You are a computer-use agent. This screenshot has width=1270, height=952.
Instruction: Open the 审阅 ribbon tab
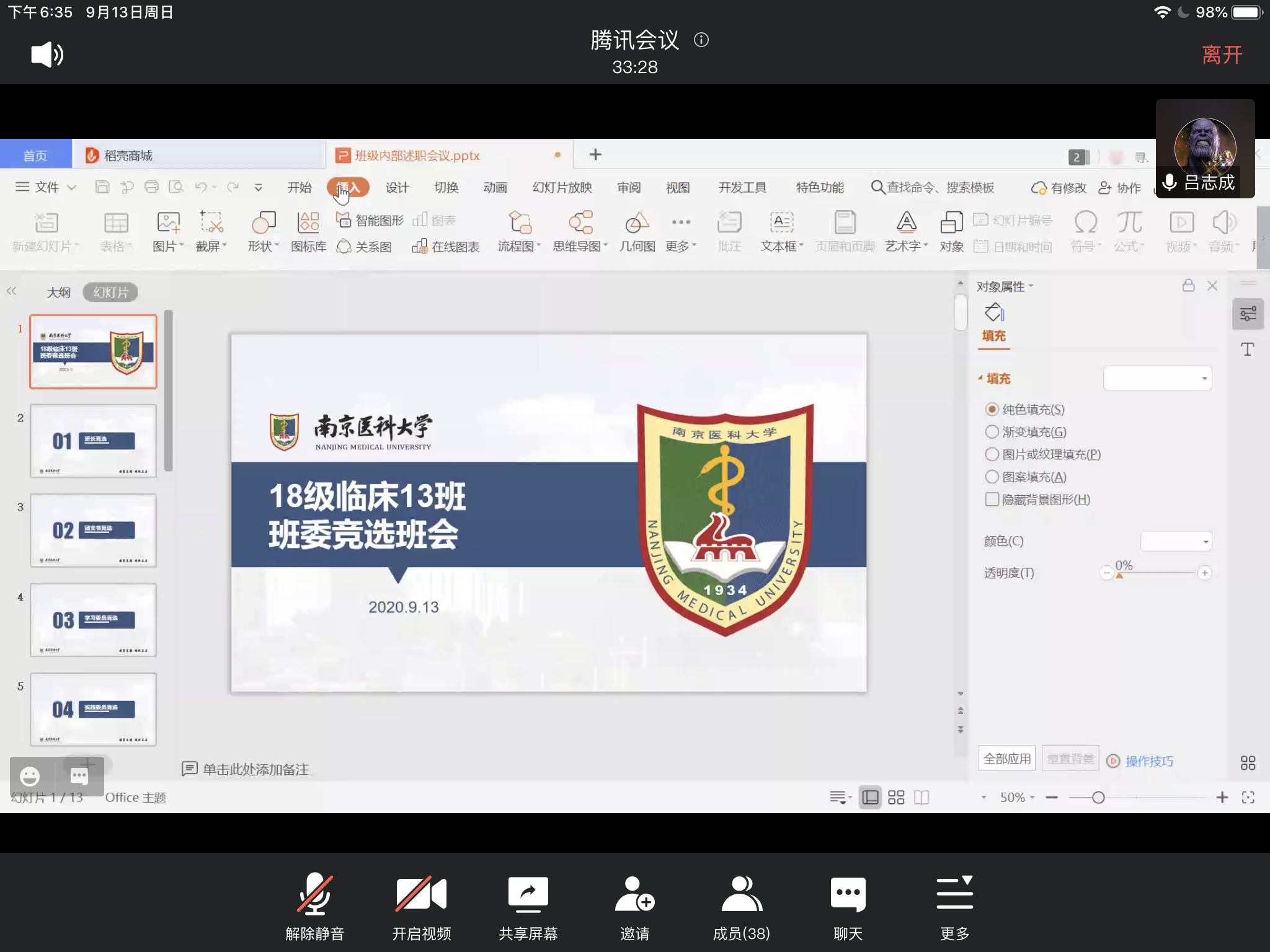pyautogui.click(x=629, y=187)
